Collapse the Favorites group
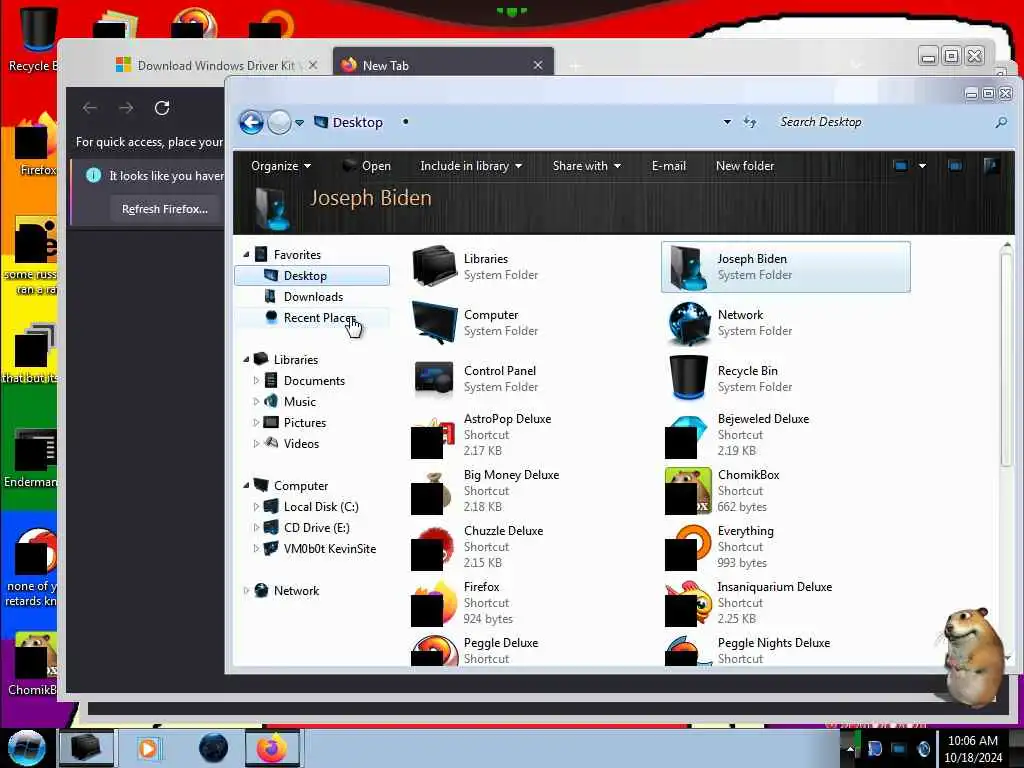The height and width of the screenshot is (768, 1024). 246,254
